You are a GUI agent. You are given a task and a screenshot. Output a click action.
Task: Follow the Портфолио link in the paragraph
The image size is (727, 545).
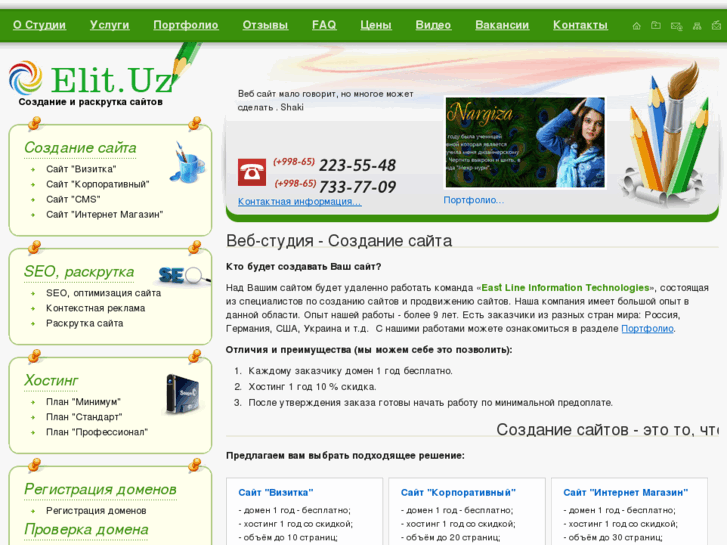point(647,328)
